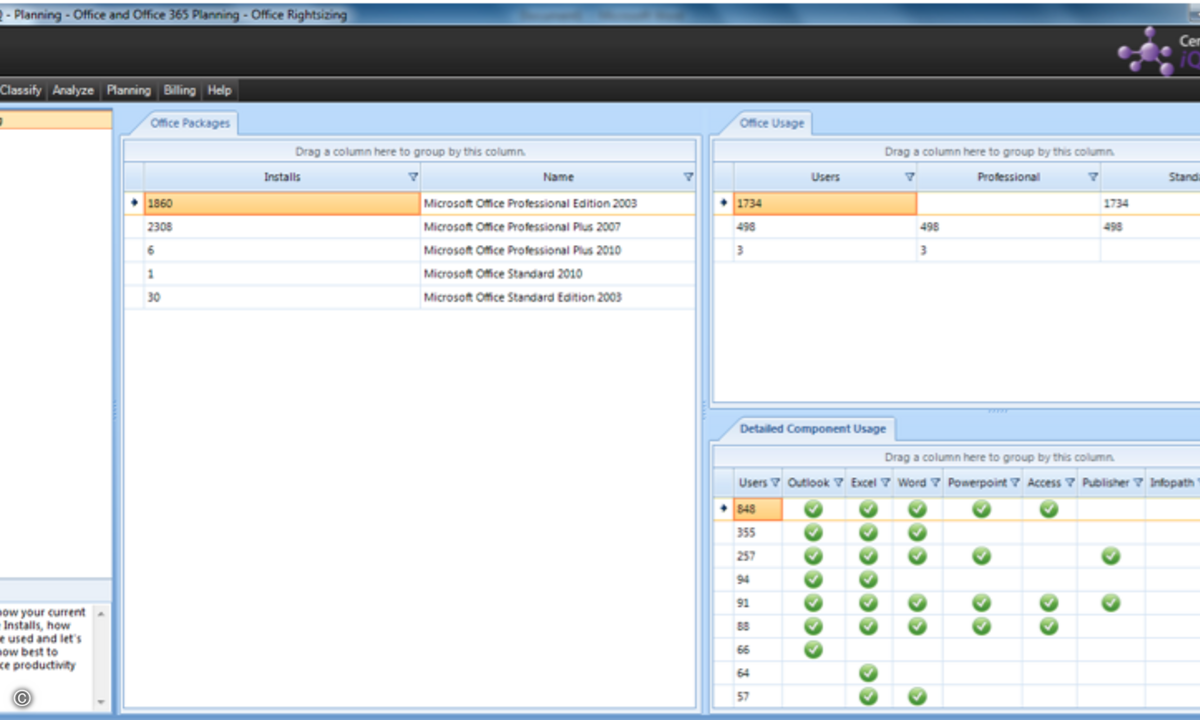Open the Planning menu
The height and width of the screenshot is (720, 1200).
(x=129, y=90)
